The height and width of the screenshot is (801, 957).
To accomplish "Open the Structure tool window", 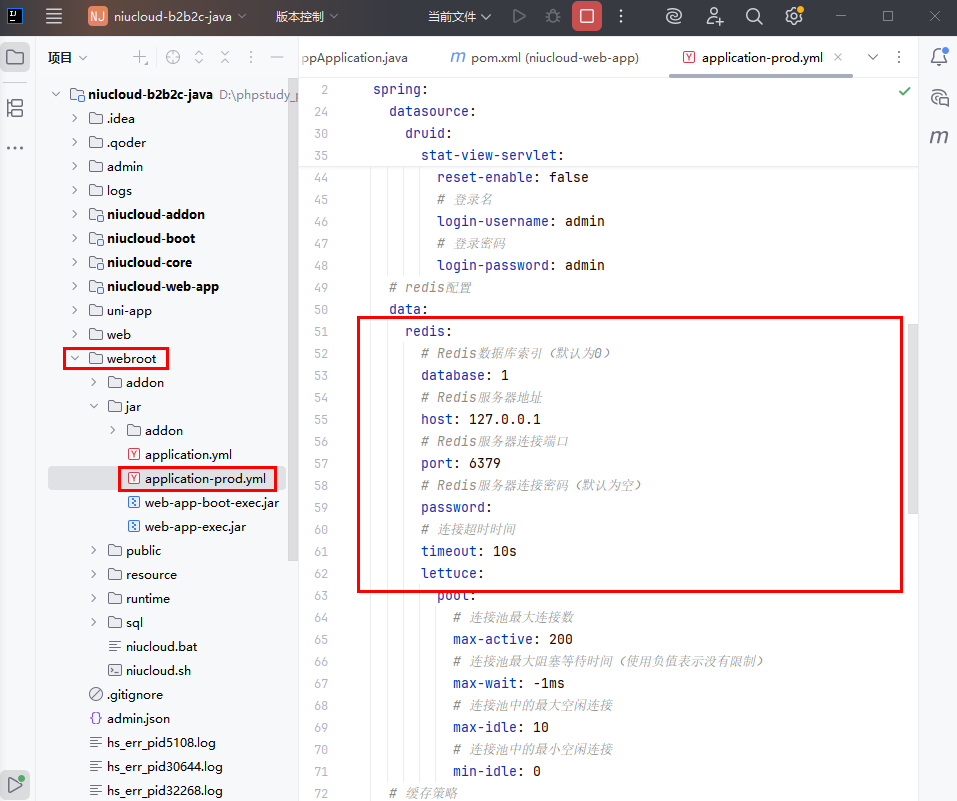I will click(15, 108).
